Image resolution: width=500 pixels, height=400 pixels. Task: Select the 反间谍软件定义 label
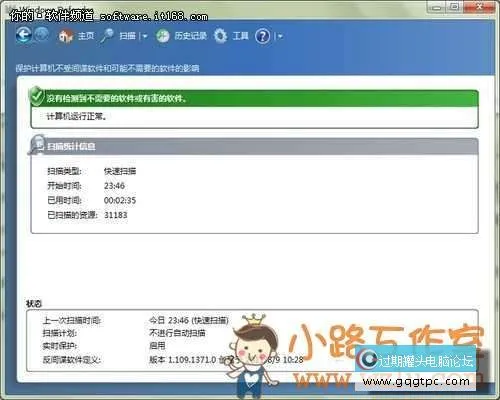[x=72, y=360]
